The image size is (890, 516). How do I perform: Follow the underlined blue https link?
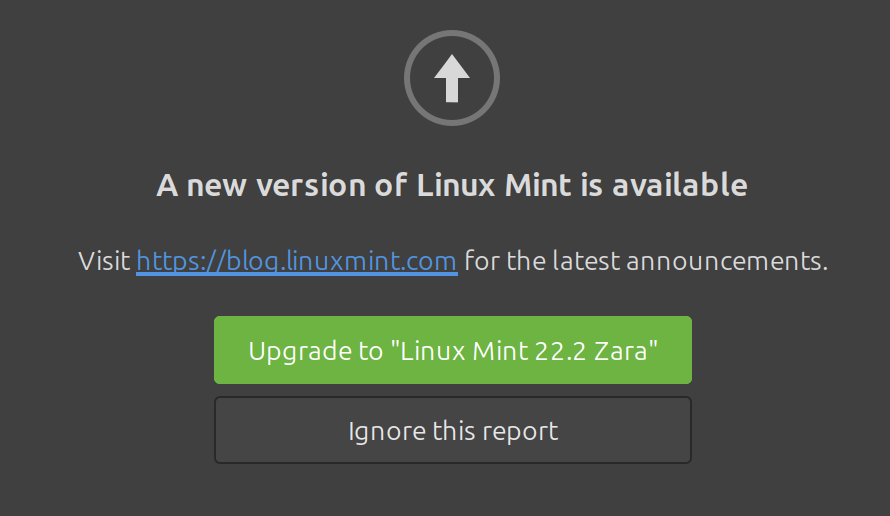pos(296,262)
